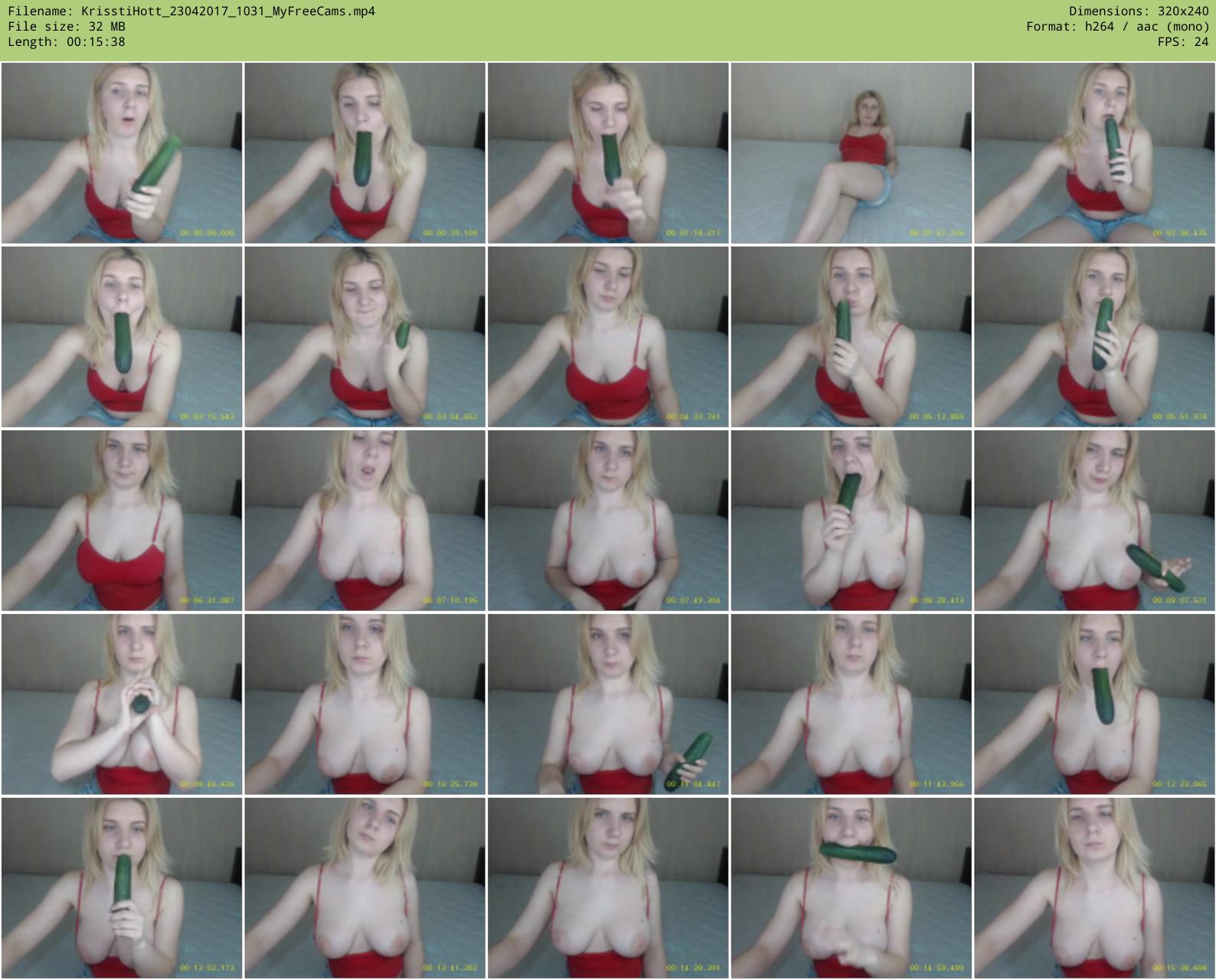Select the thumbnail stamped 00:13:02.173

(122, 888)
